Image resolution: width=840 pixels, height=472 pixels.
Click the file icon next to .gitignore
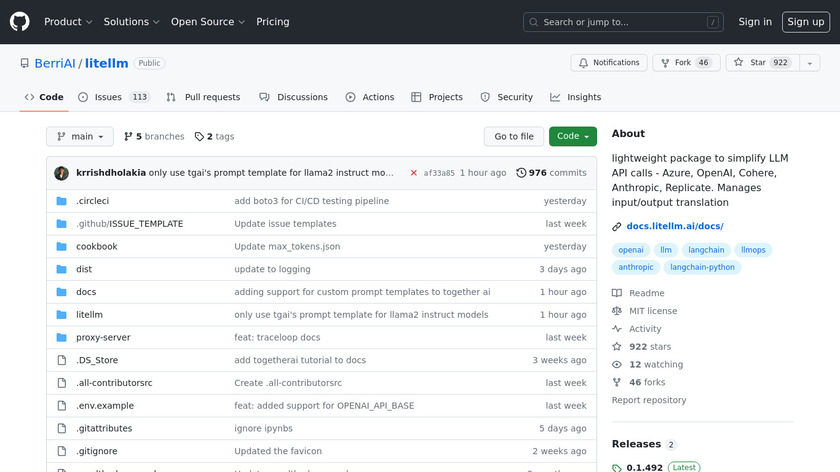62,451
